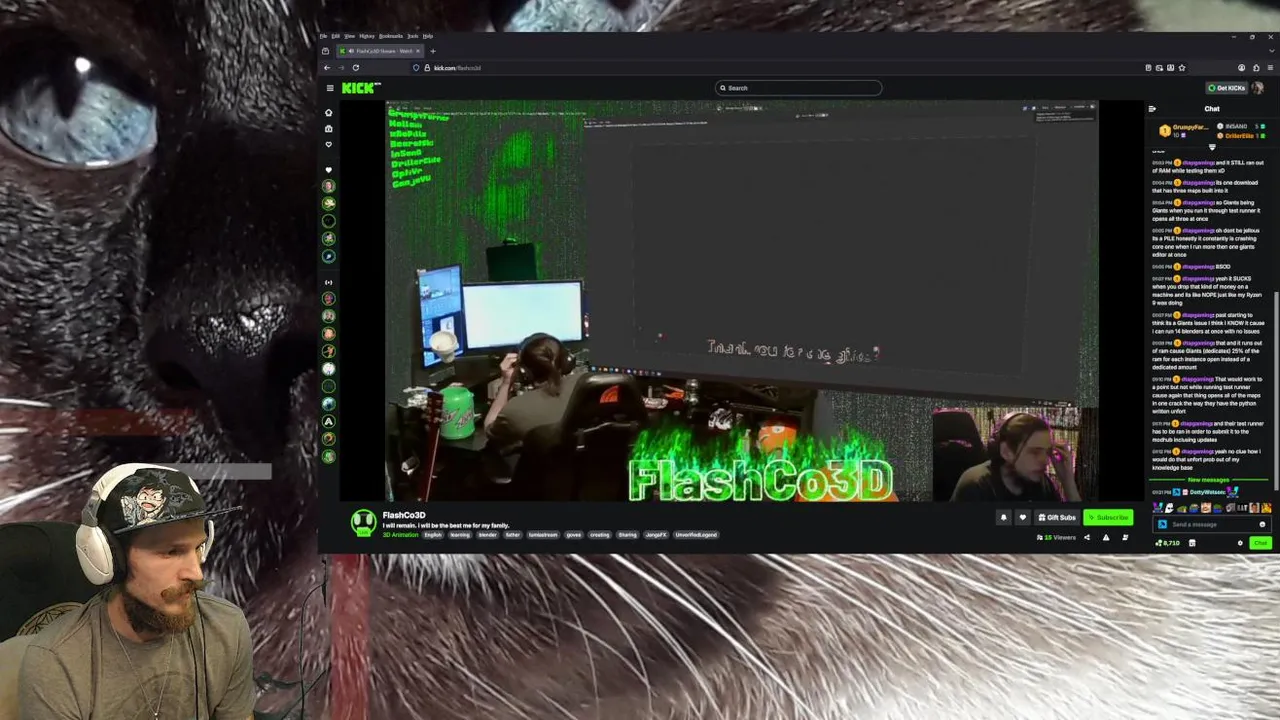
Task: Click the blender tag
Action: pos(487,535)
